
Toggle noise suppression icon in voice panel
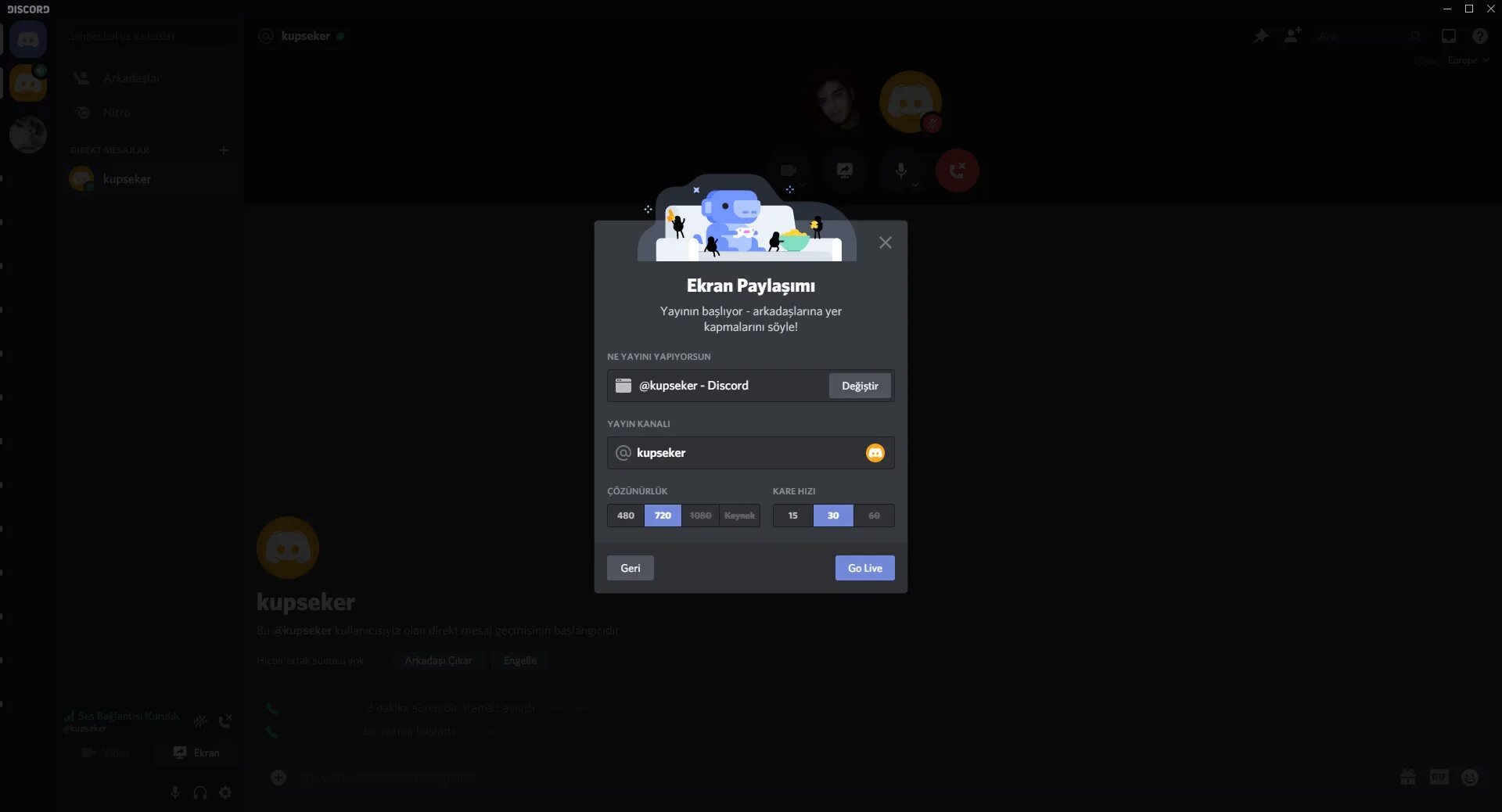[x=200, y=721]
